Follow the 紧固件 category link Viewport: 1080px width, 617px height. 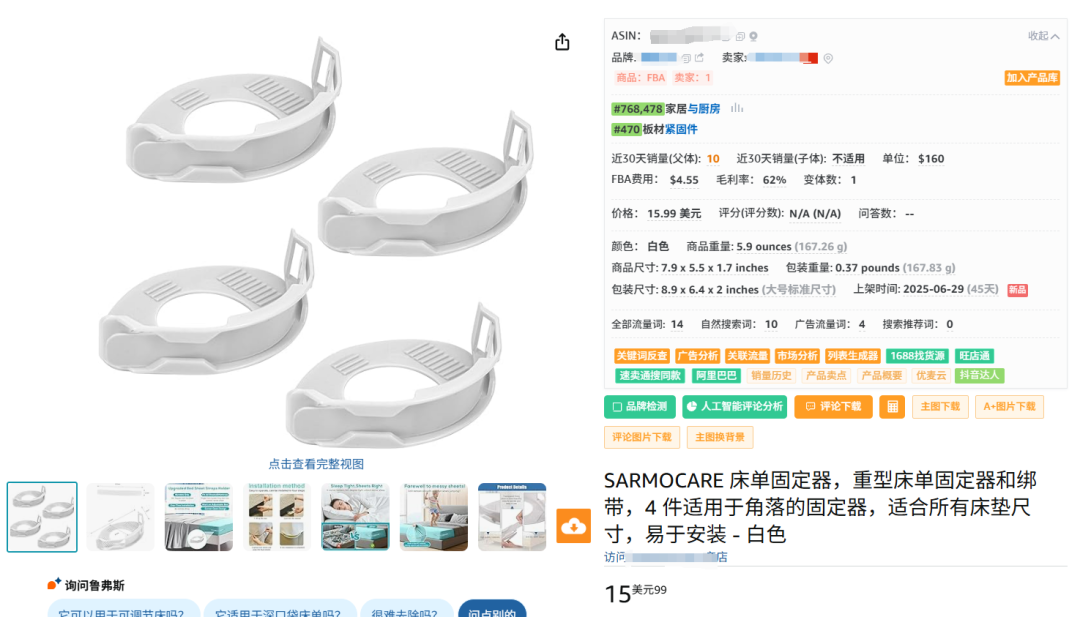[x=681, y=129]
